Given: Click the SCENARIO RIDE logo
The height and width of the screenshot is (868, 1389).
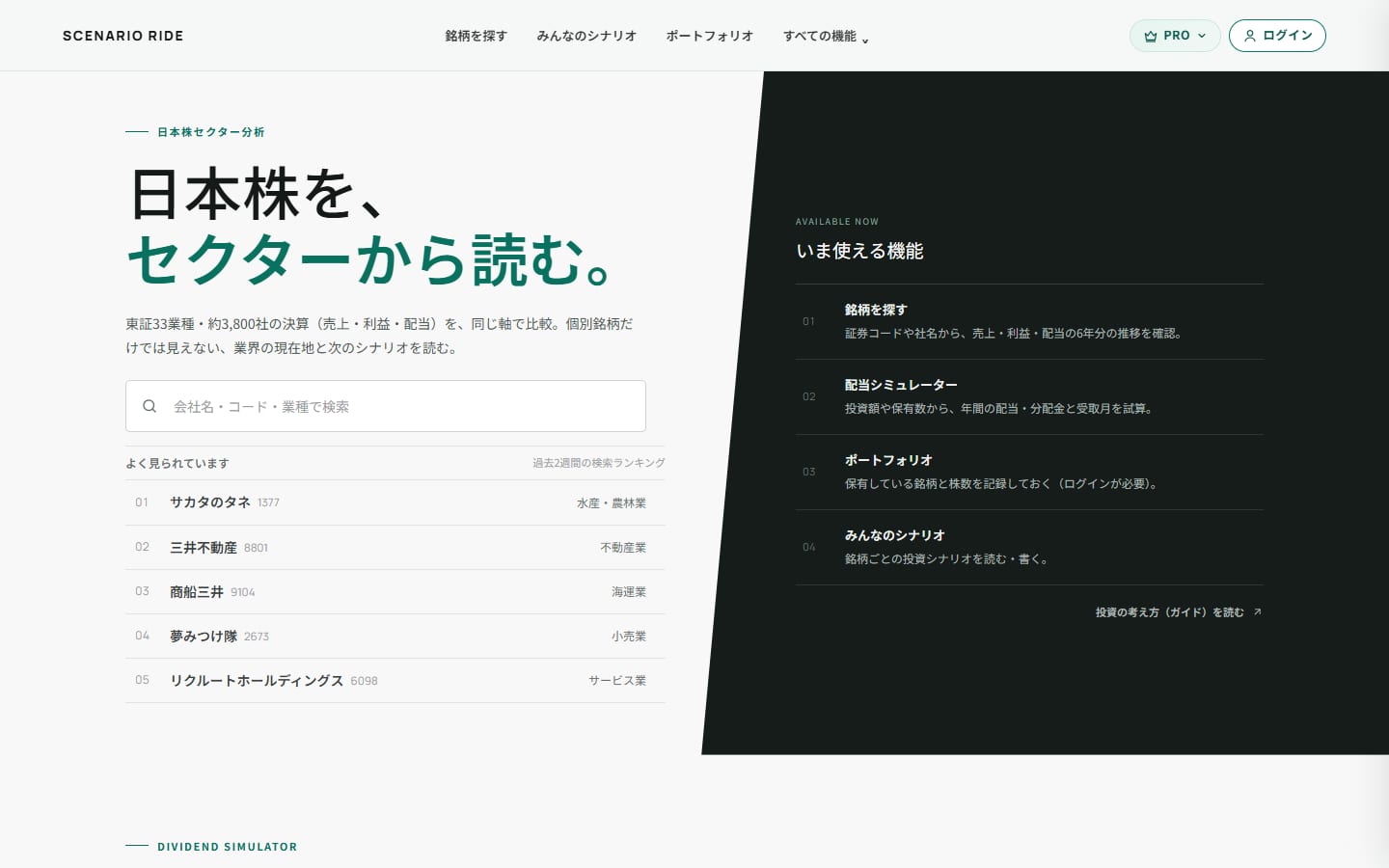Looking at the screenshot, I should [x=123, y=36].
